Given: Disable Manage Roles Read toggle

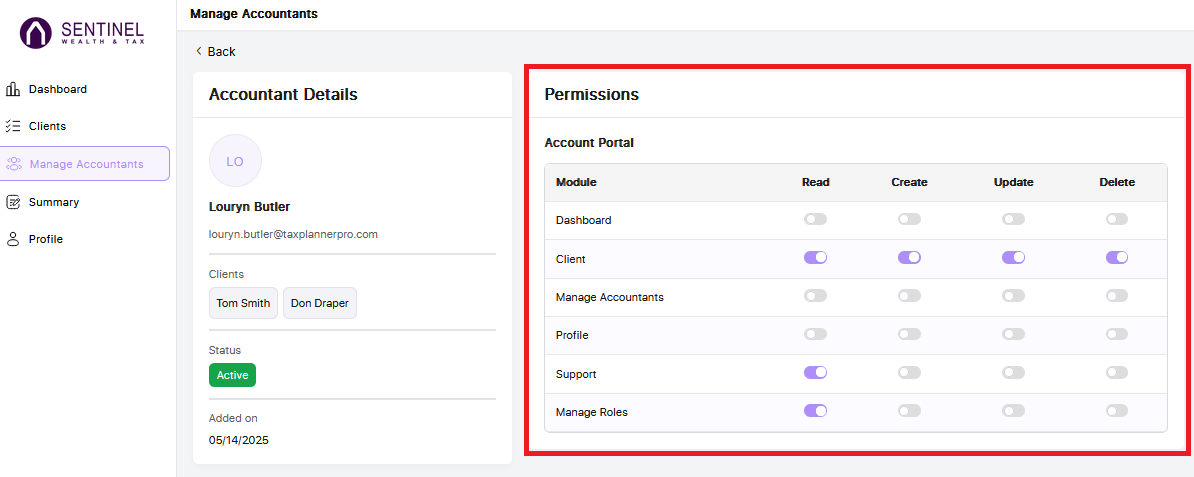Looking at the screenshot, I should pos(816,411).
